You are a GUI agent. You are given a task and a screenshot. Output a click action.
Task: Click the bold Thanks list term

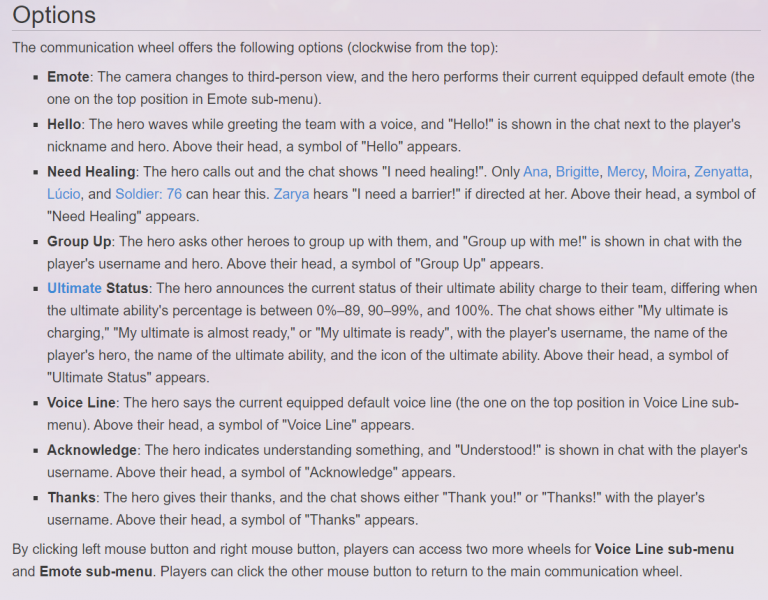click(x=72, y=498)
